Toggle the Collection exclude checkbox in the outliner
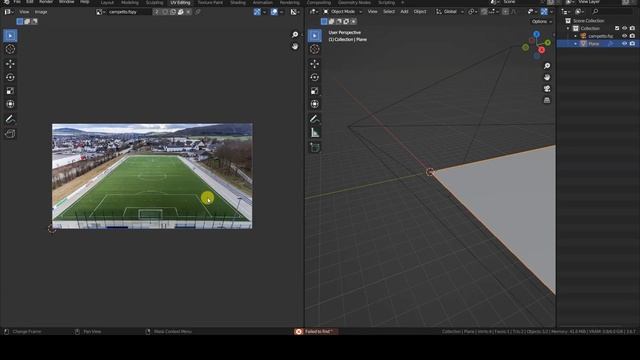This screenshot has height=360, width=640. coord(617,28)
